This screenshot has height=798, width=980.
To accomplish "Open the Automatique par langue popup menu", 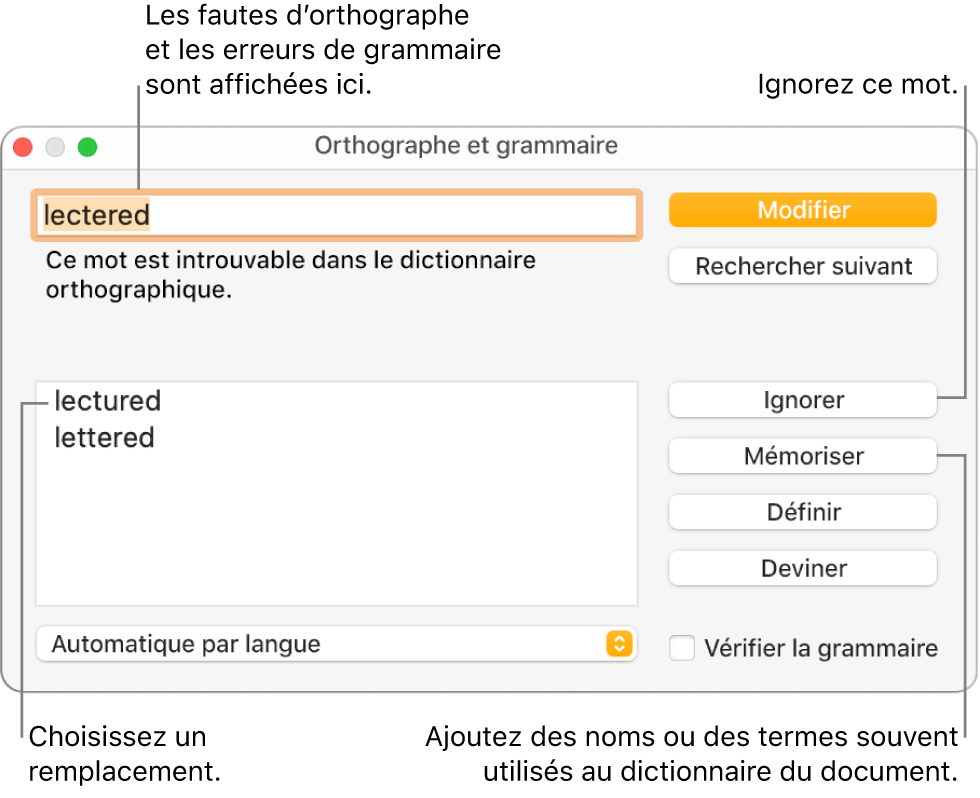I will point(320,644).
